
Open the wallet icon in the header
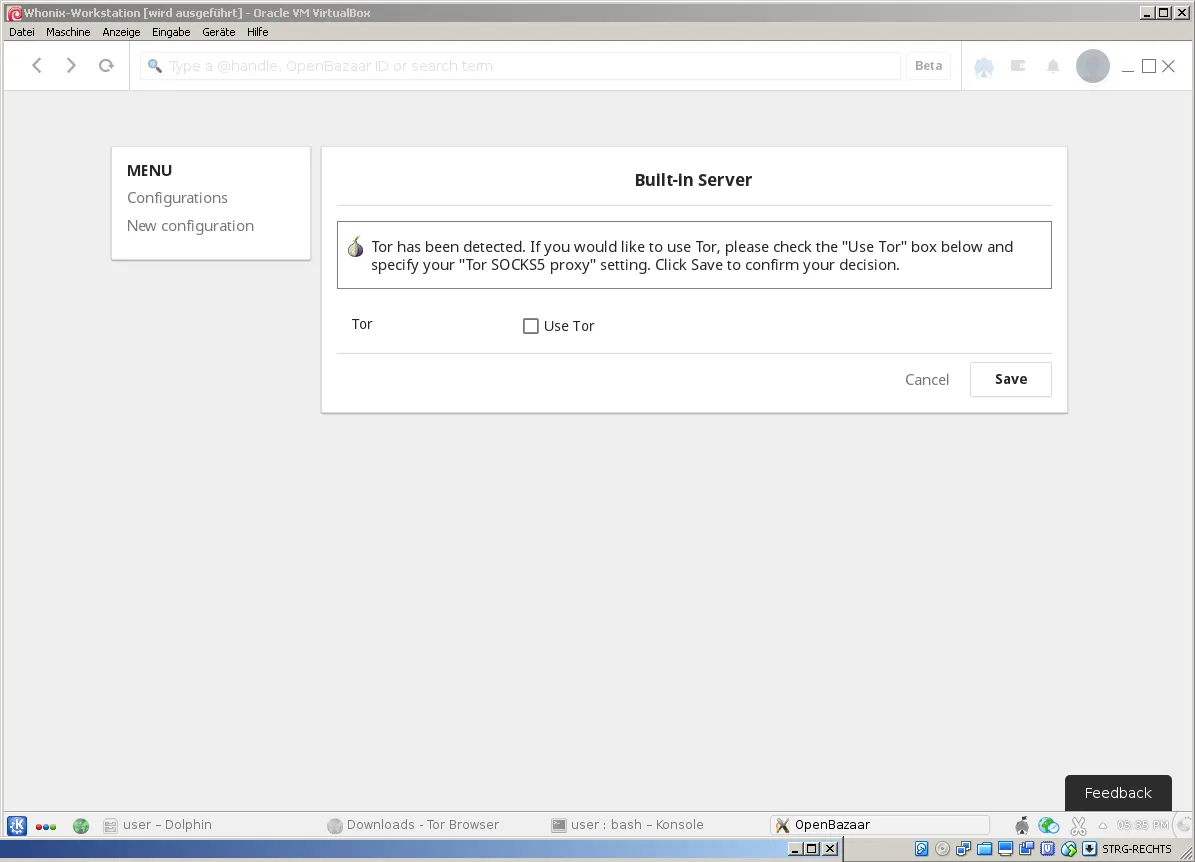pos(1018,66)
